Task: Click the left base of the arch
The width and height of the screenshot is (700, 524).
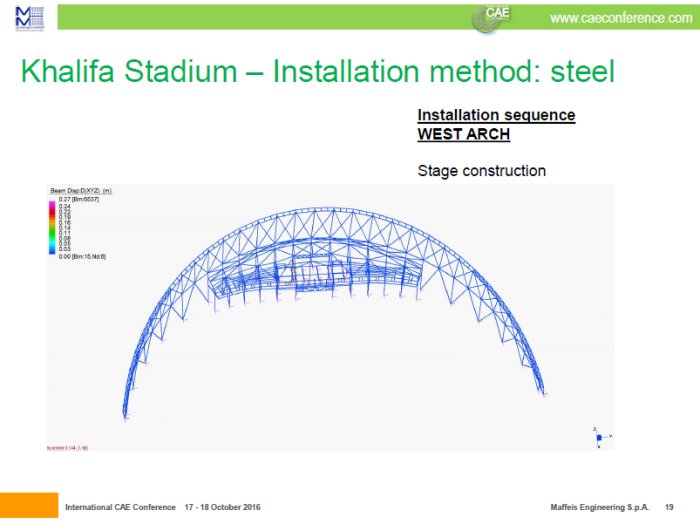Action: [129, 412]
